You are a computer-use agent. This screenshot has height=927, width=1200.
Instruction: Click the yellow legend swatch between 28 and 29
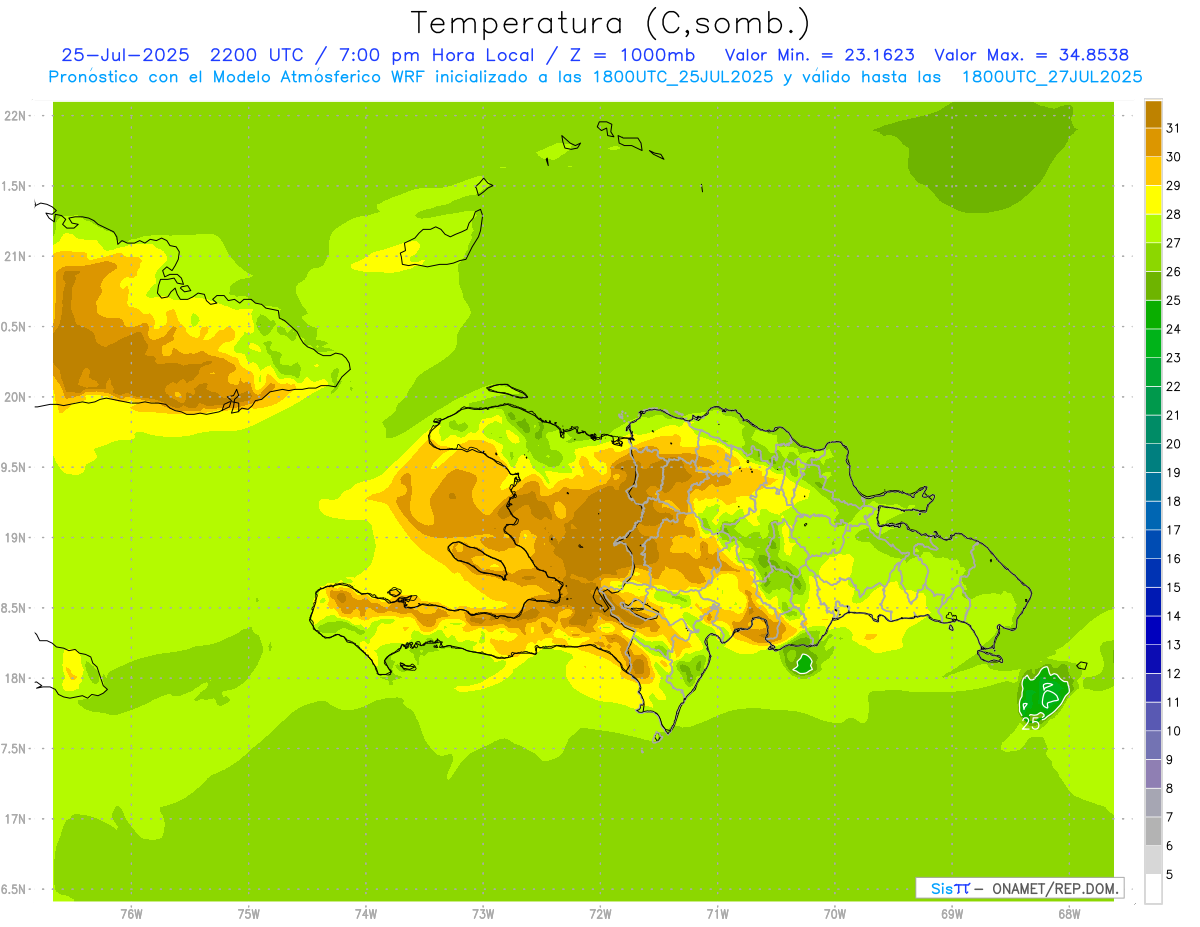point(1153,200)
